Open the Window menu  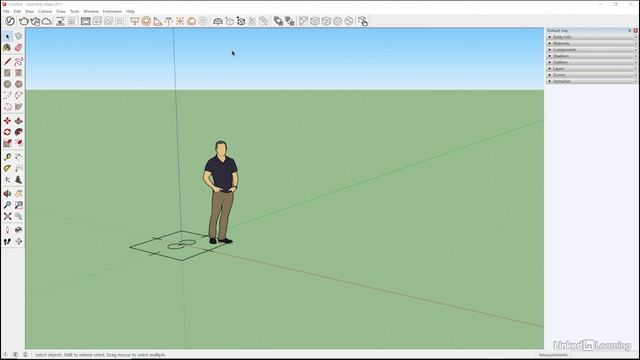click(91, 11)
